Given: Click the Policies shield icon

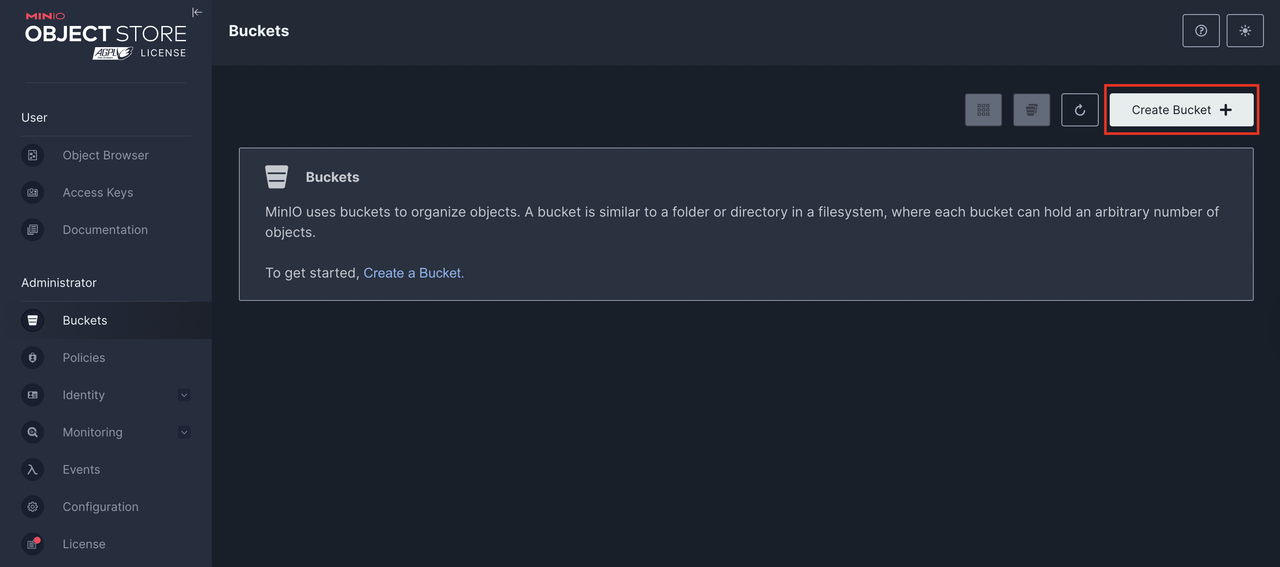Looking at the screenshot, I should tap(33, 358).
